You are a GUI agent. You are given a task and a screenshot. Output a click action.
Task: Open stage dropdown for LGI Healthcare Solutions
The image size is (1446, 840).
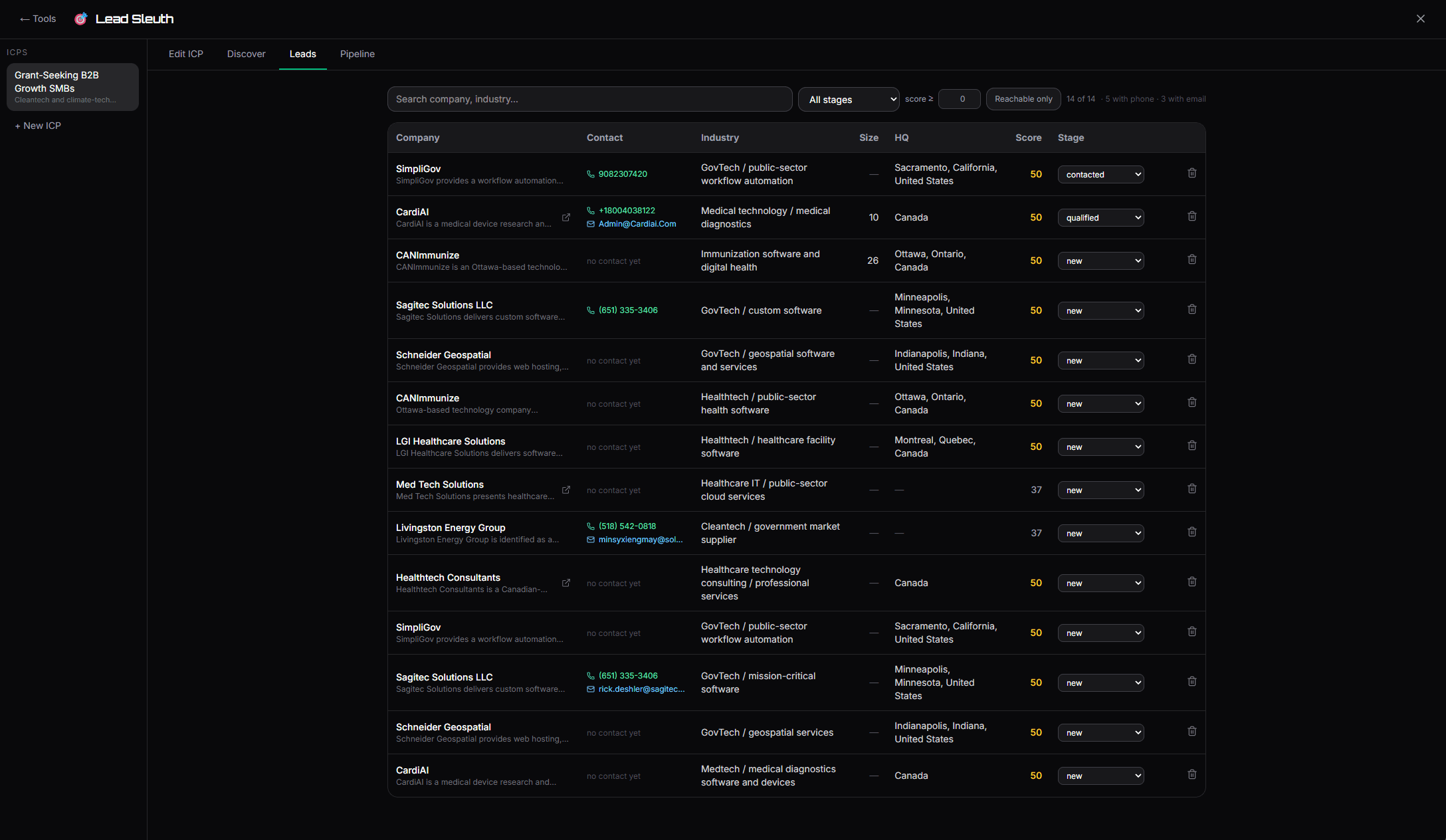click(1101, 447)
